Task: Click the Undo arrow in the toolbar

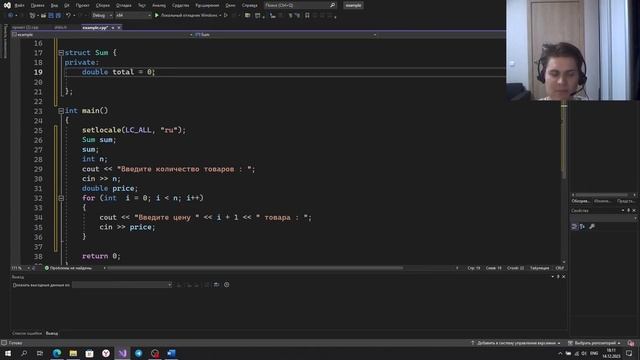Action: point(68,16)
